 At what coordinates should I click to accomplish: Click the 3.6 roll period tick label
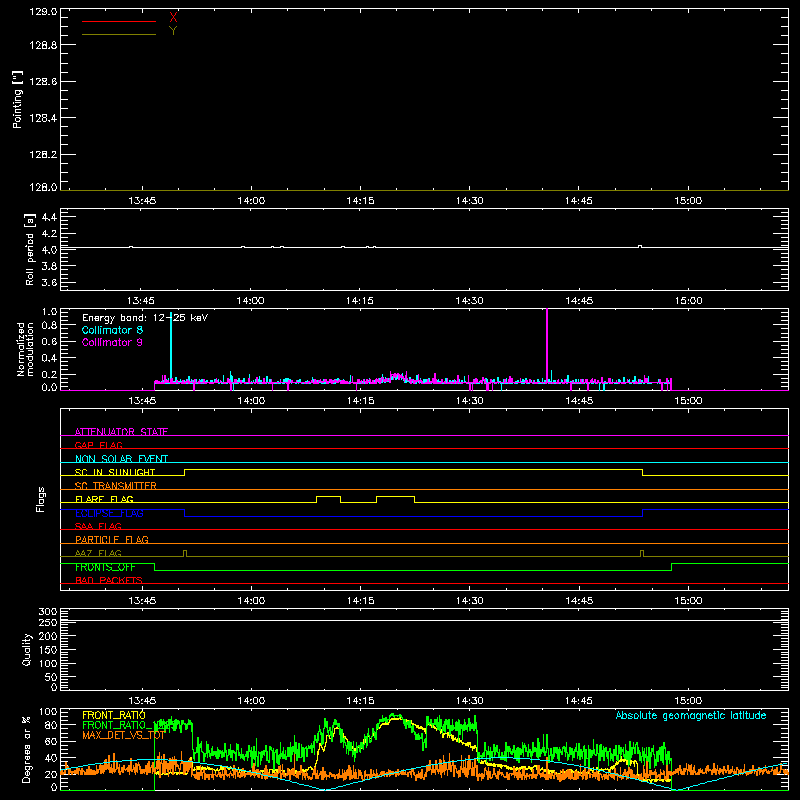(x=49, y=283)
